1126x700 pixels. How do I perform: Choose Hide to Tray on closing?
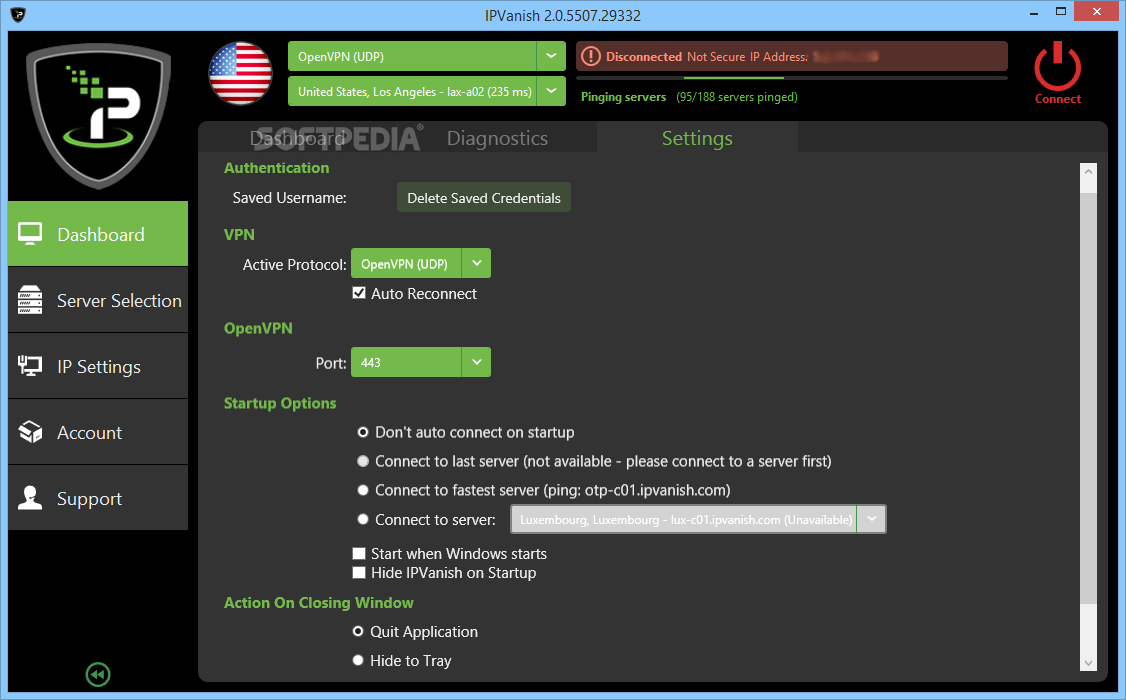click(358, 661)
